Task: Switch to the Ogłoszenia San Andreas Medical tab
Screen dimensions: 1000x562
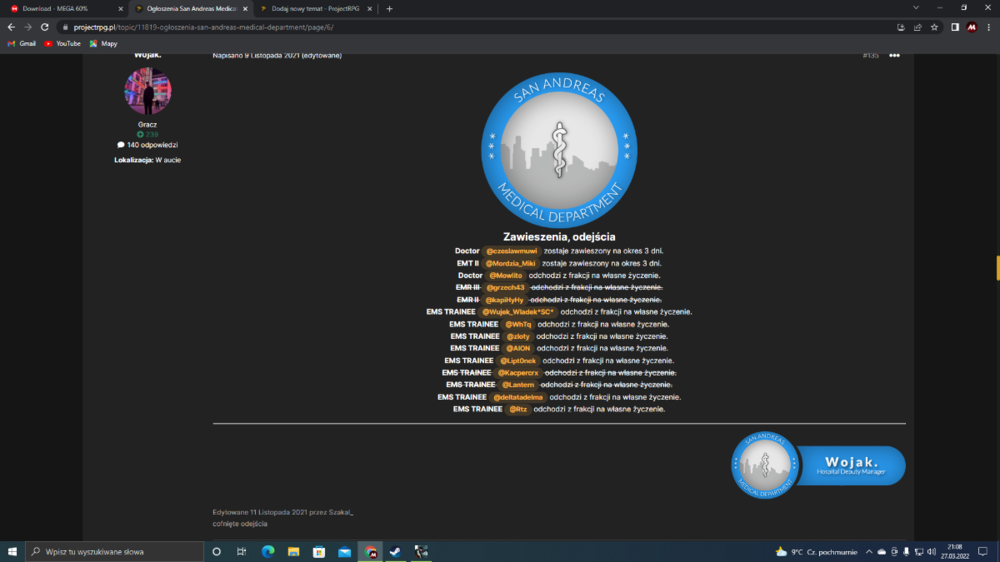Action: point(191,9)
